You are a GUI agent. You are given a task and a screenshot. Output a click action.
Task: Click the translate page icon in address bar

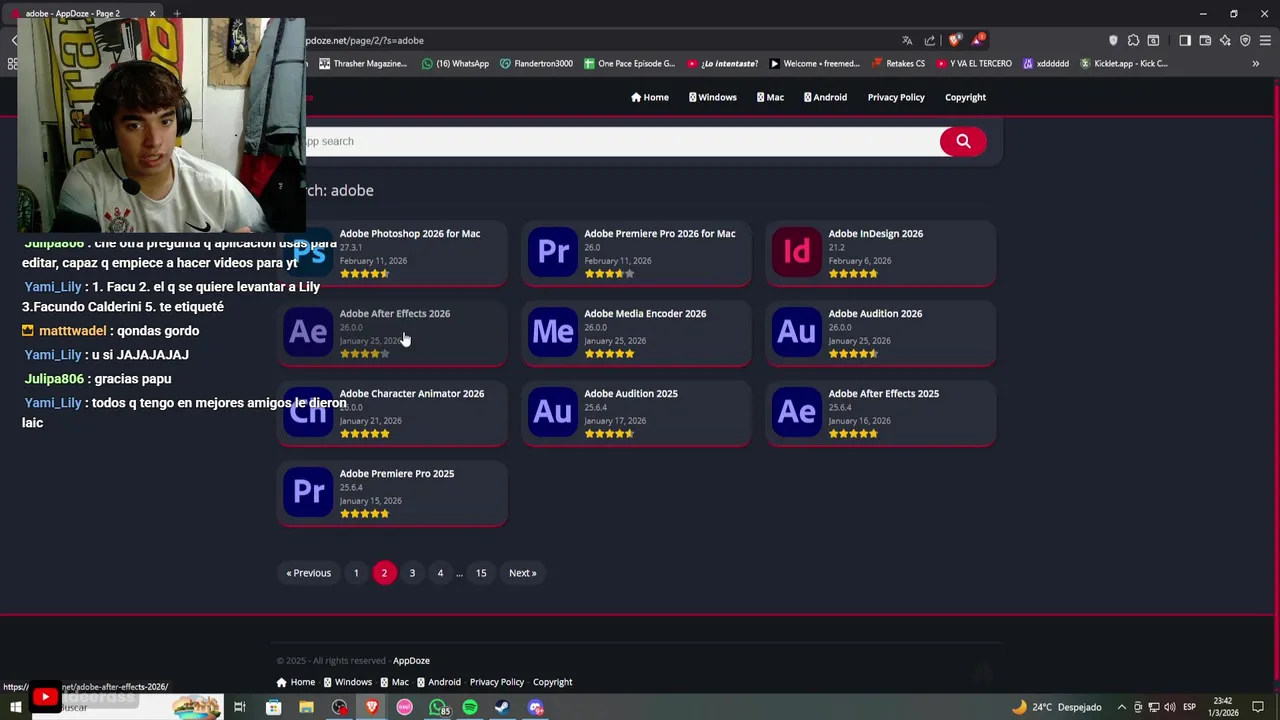pos(907,40)
